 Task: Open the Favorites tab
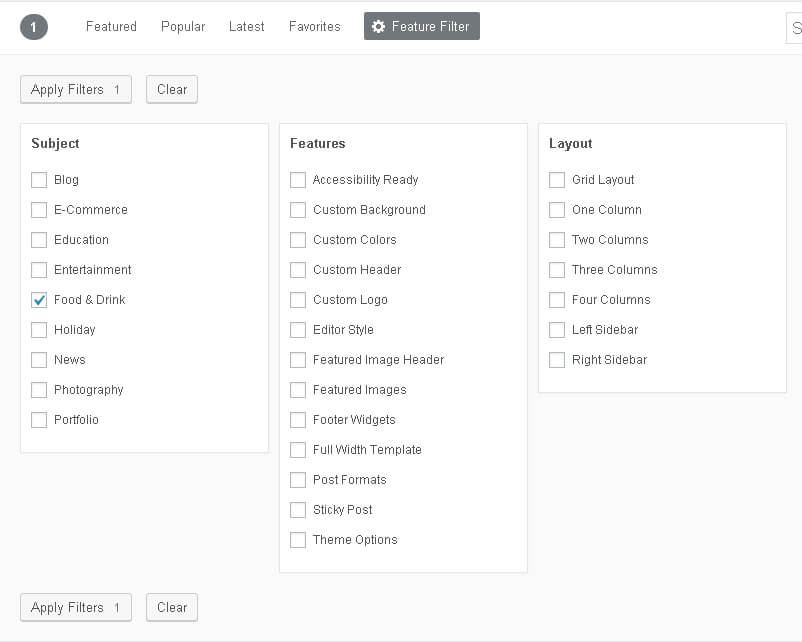315,27
